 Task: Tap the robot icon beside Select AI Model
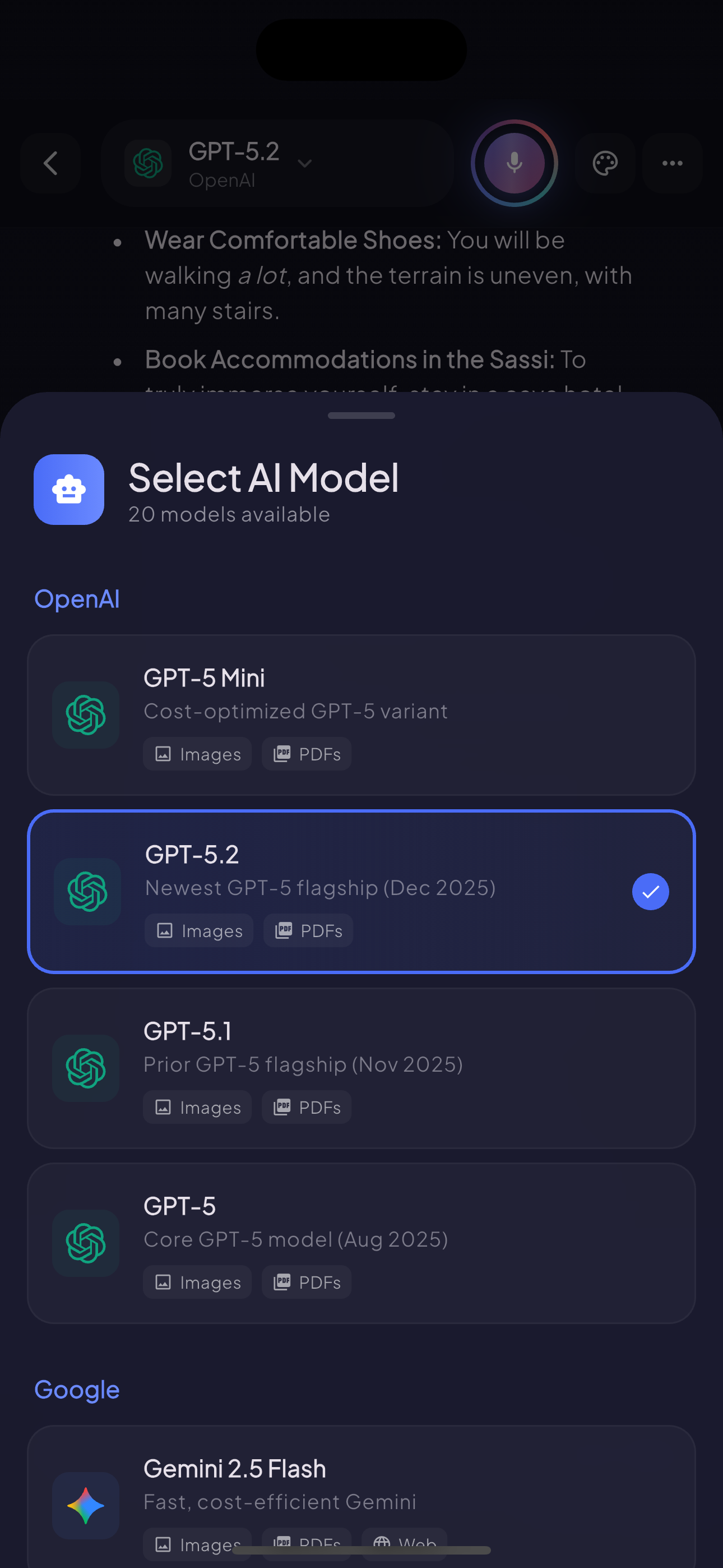pyautogui.click(x=69, y=490)
